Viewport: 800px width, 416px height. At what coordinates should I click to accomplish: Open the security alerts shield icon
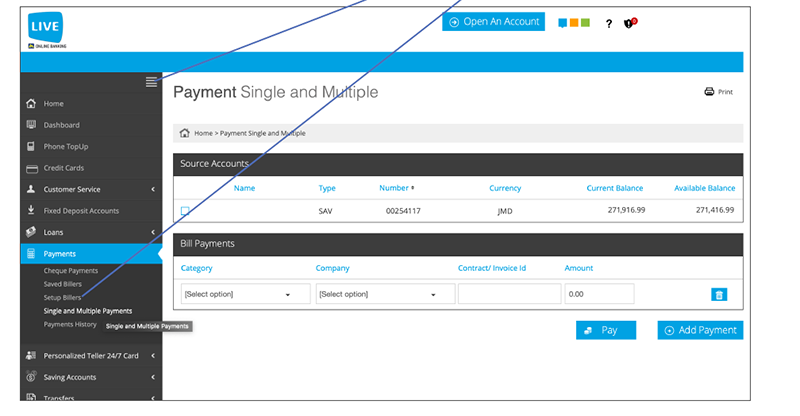(x=630, y=23)
